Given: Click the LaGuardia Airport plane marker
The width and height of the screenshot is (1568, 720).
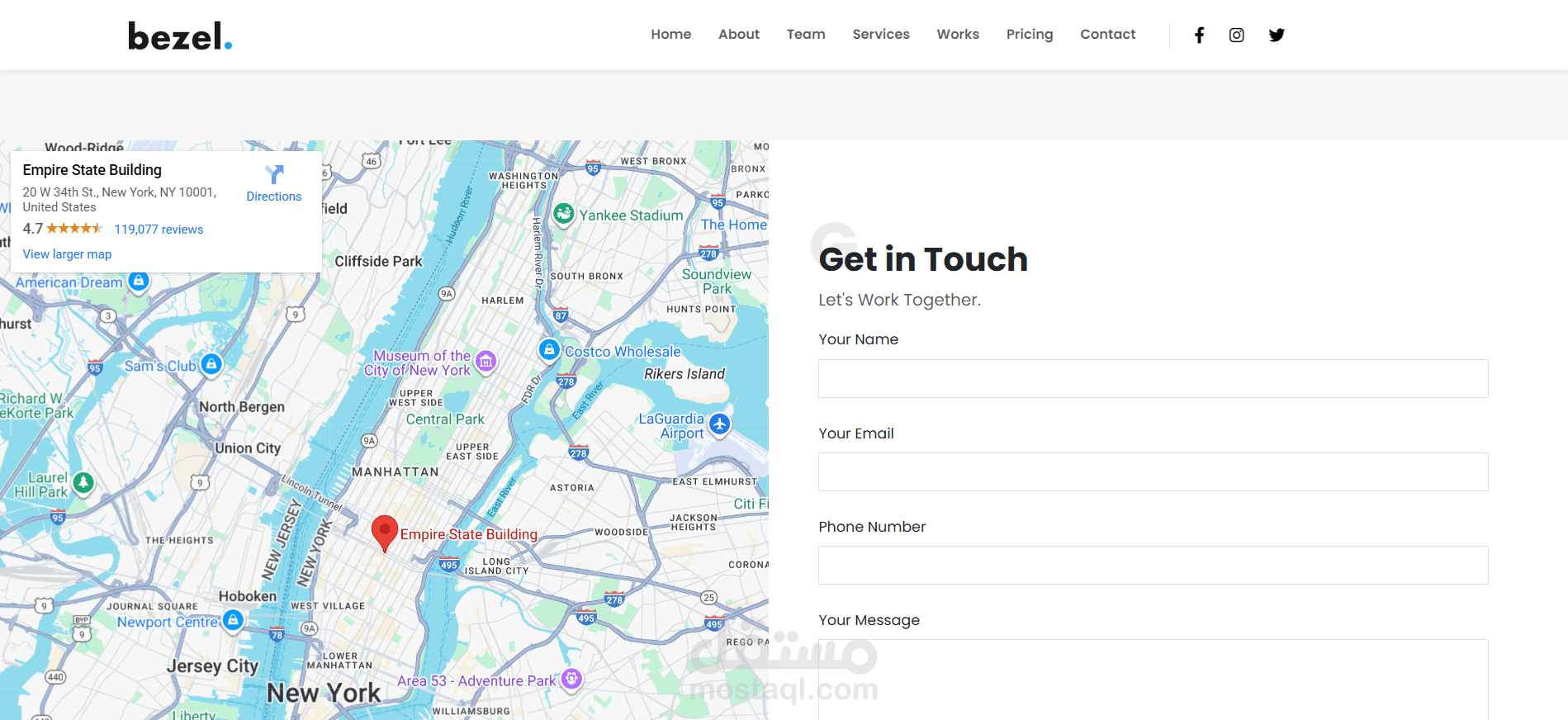Looking at the screenshot, I should tap(720, 424).
